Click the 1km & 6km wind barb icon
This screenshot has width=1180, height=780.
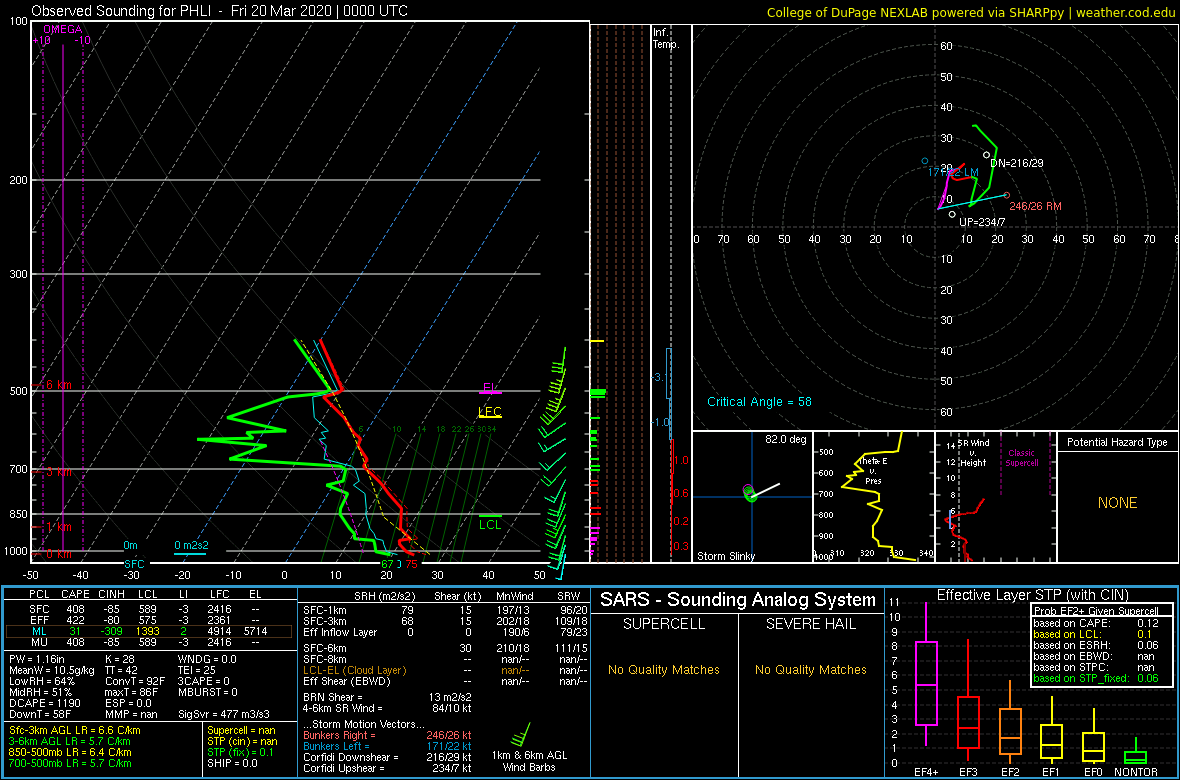coord(522,734)
